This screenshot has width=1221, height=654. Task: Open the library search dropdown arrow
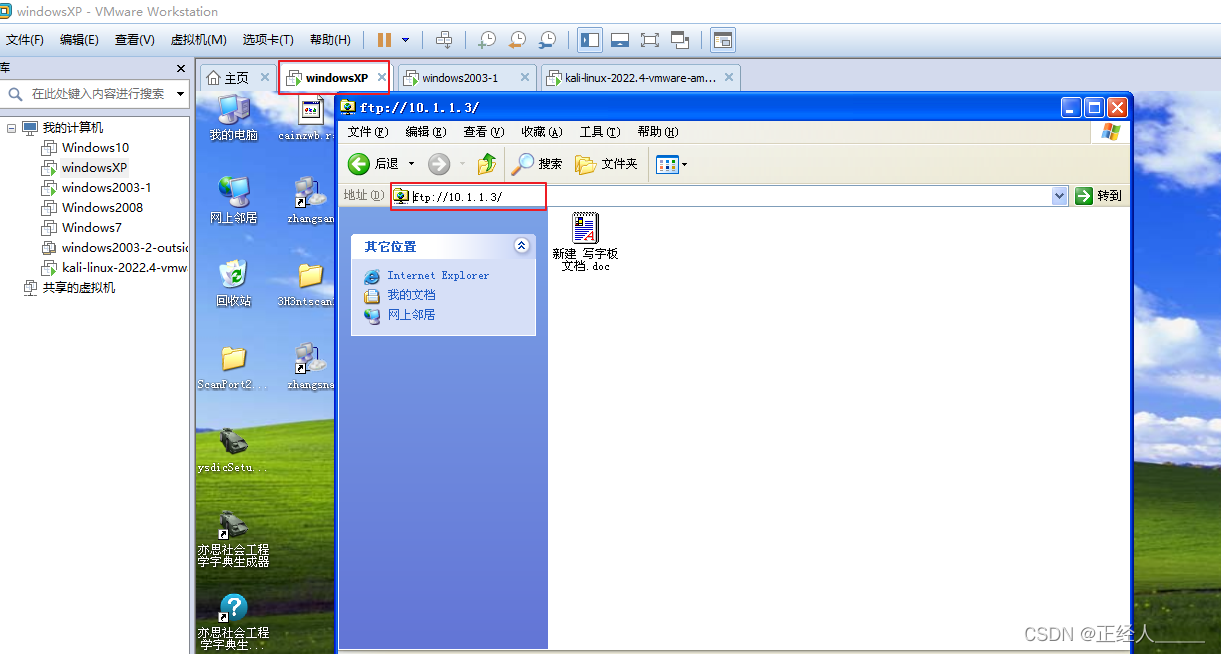181,94
